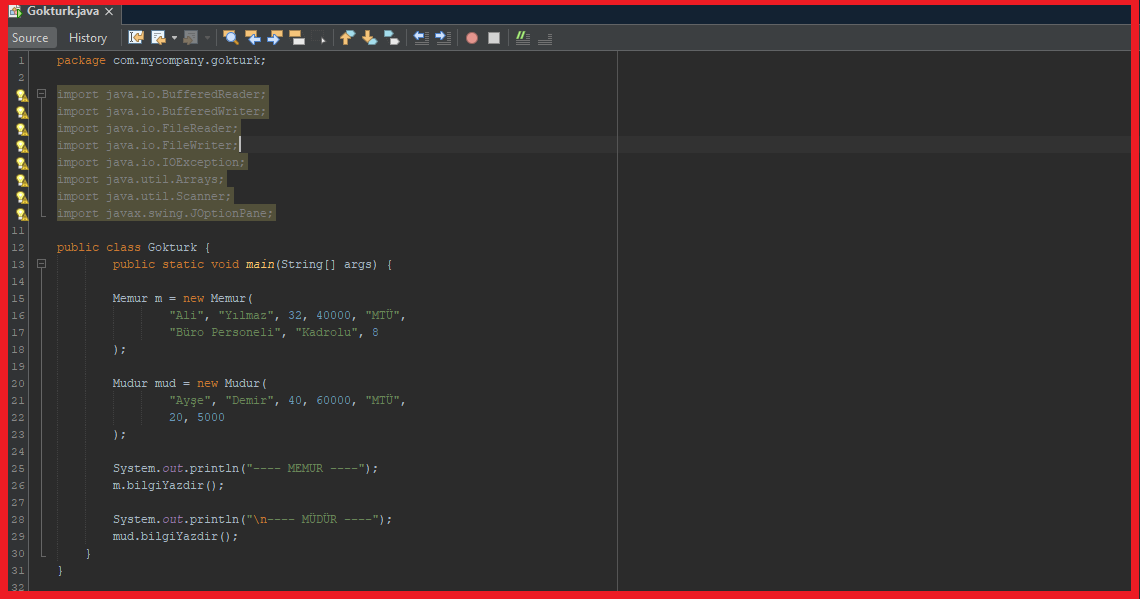
Task: Click hint bulb beside FileReader import
Action: (22, 129)
